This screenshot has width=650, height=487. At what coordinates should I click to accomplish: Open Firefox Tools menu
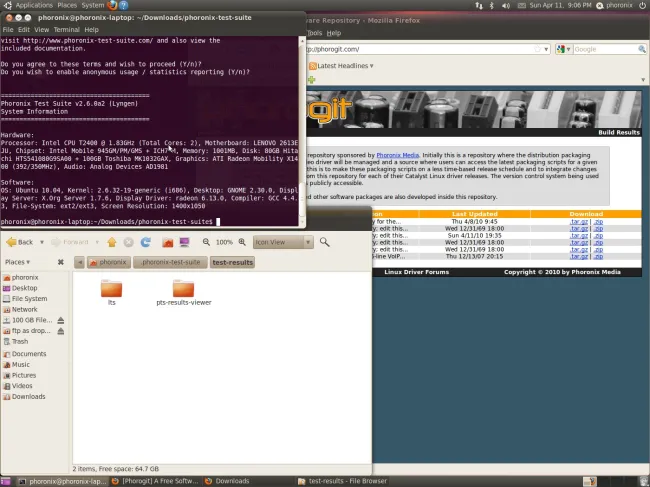(x=315, y=33)
